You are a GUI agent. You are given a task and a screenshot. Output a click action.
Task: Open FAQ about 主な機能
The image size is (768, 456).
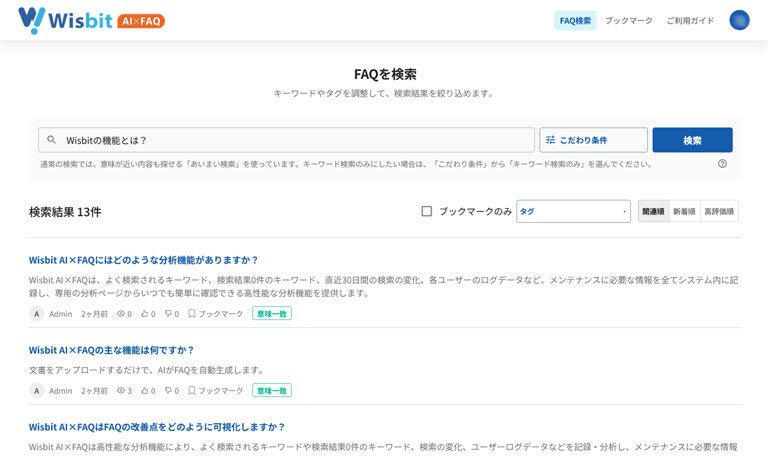coord(111,350)
